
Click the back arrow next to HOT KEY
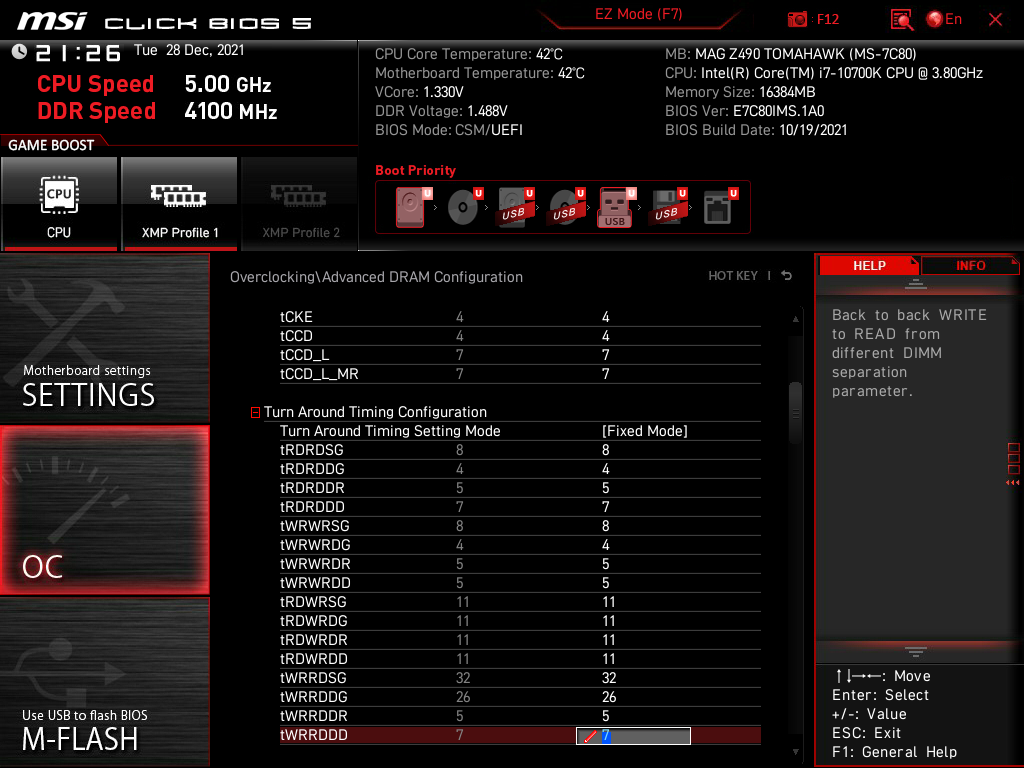pyautogui.click(x=787, y=276)
